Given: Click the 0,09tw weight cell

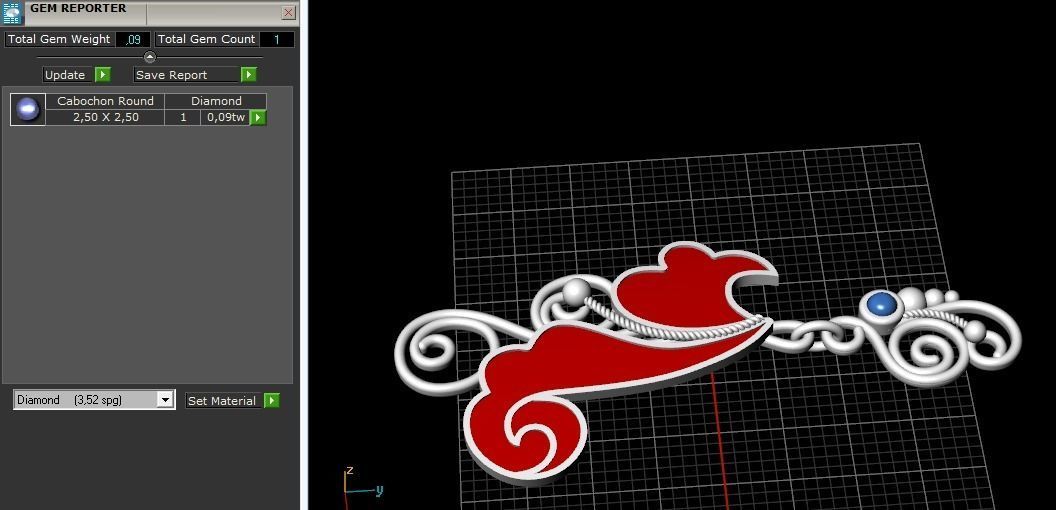Looking at the screenshot, I should (226, 117).
